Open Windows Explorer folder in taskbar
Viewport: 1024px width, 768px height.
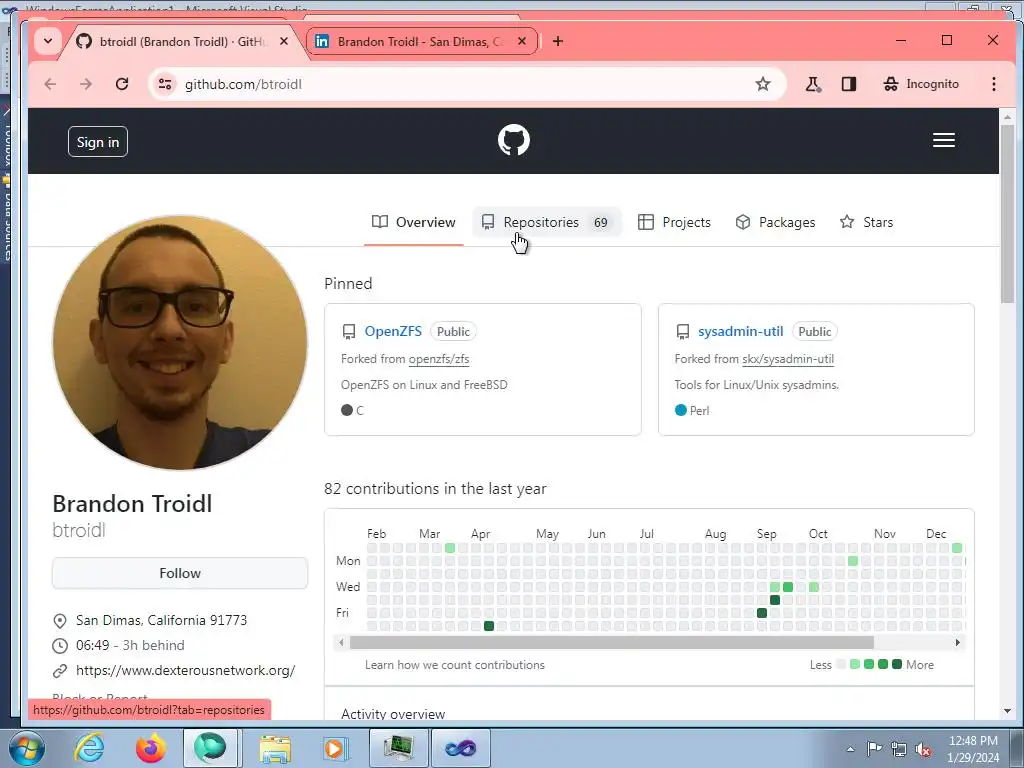point(275,748)
